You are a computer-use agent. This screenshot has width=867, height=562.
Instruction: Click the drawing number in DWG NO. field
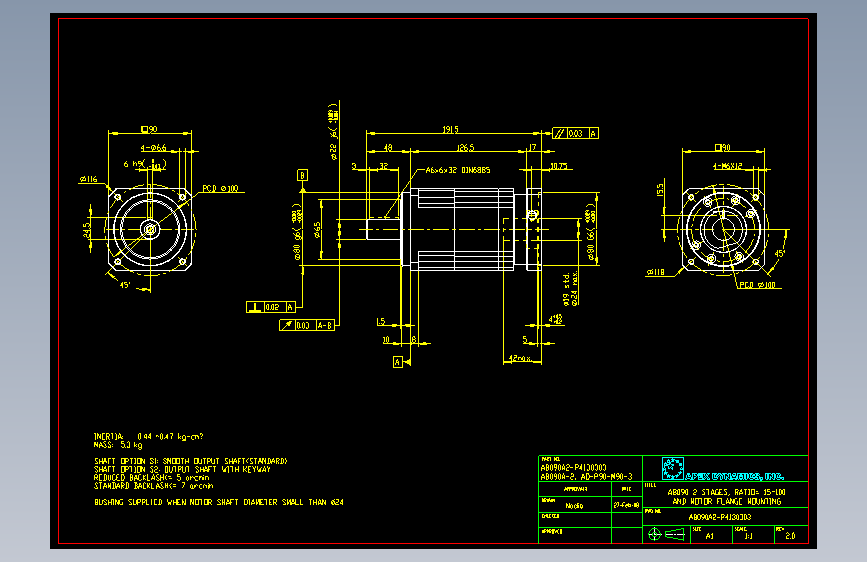[x=719, y=517]
